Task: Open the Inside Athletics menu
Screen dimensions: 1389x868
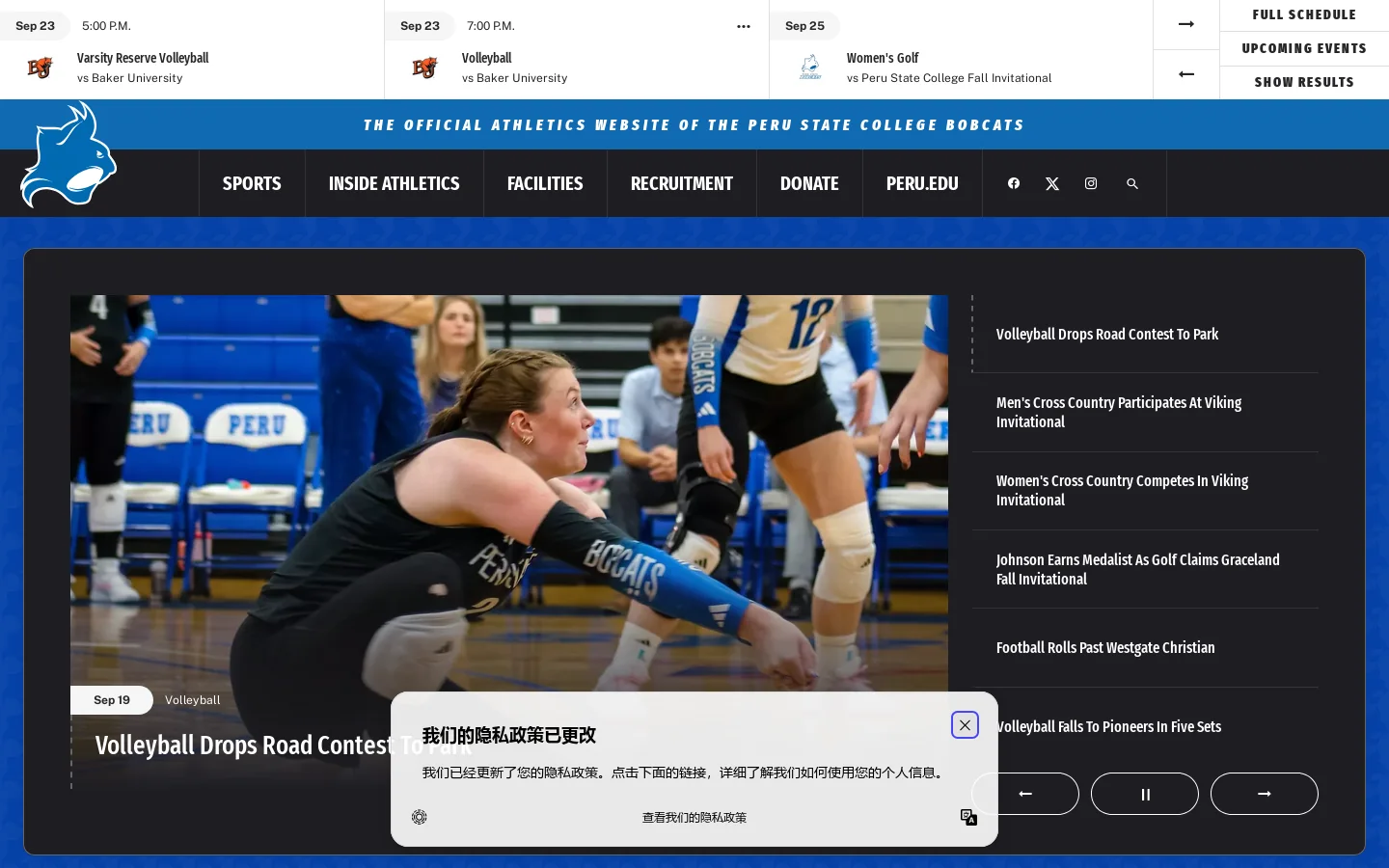Action: tap(395, 183)
